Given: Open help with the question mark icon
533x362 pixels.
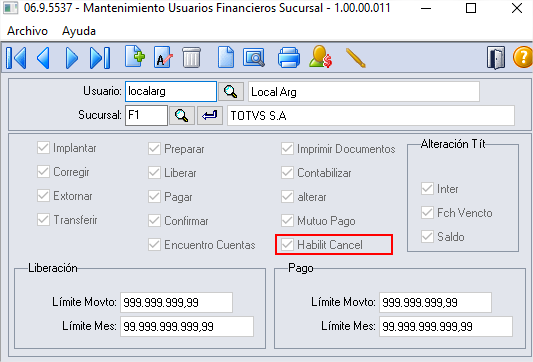Looking at the screenshot, I should click(x=522, y=57).
